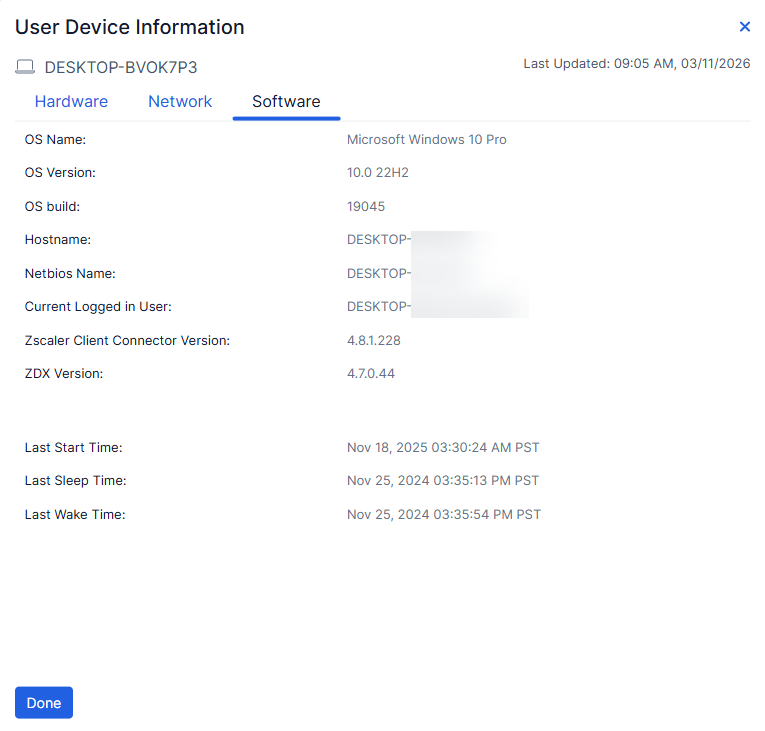Switch to the Hardware tab
The width and height of the screenshot is (765, 731).
[71, 102]
